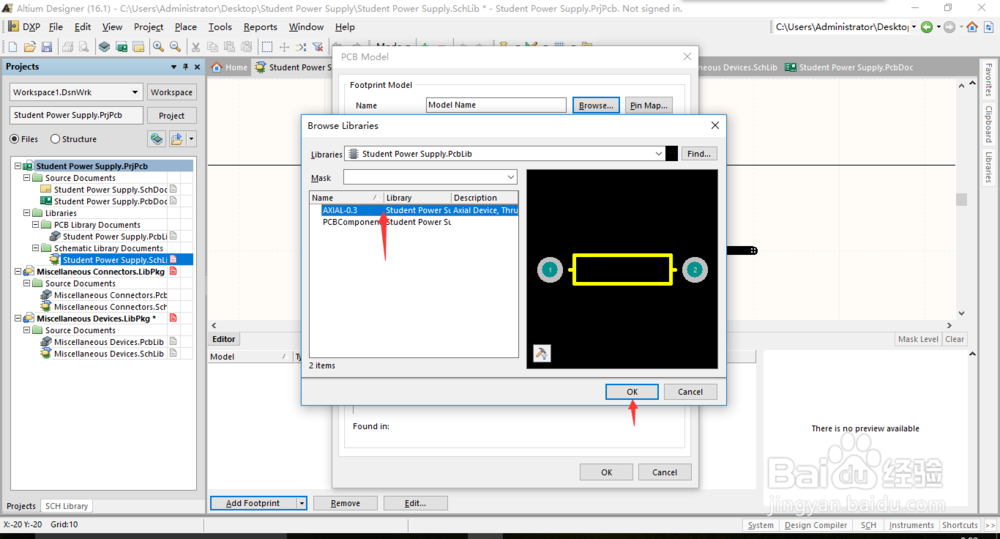Click the New document toolbar icon
Viewport: 1000px width, 539px height.
tap(13, 47)
